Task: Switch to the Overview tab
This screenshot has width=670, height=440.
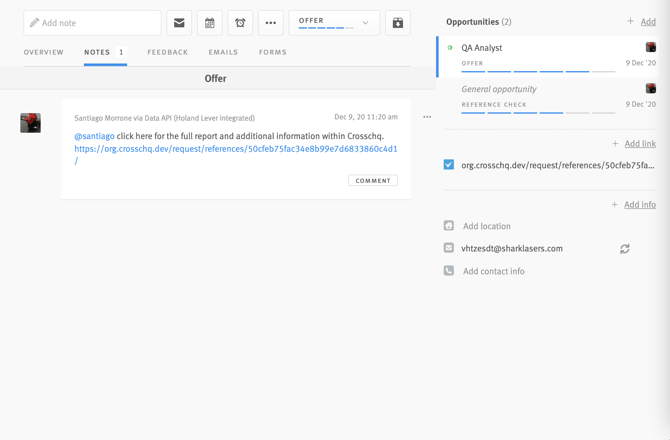Action: click(x=44, y=52)
